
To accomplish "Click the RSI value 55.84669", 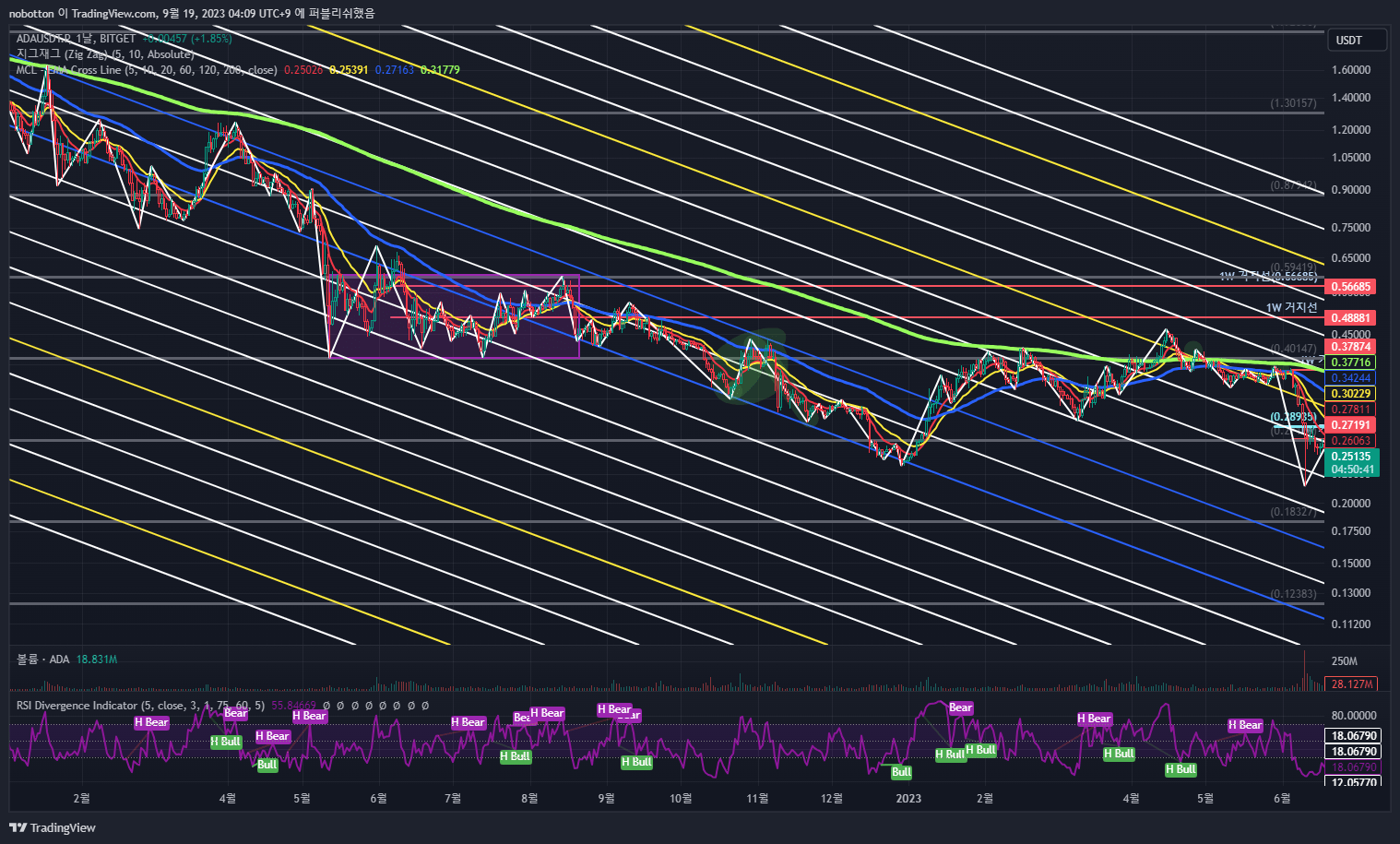I will click(x=294, y=706).
